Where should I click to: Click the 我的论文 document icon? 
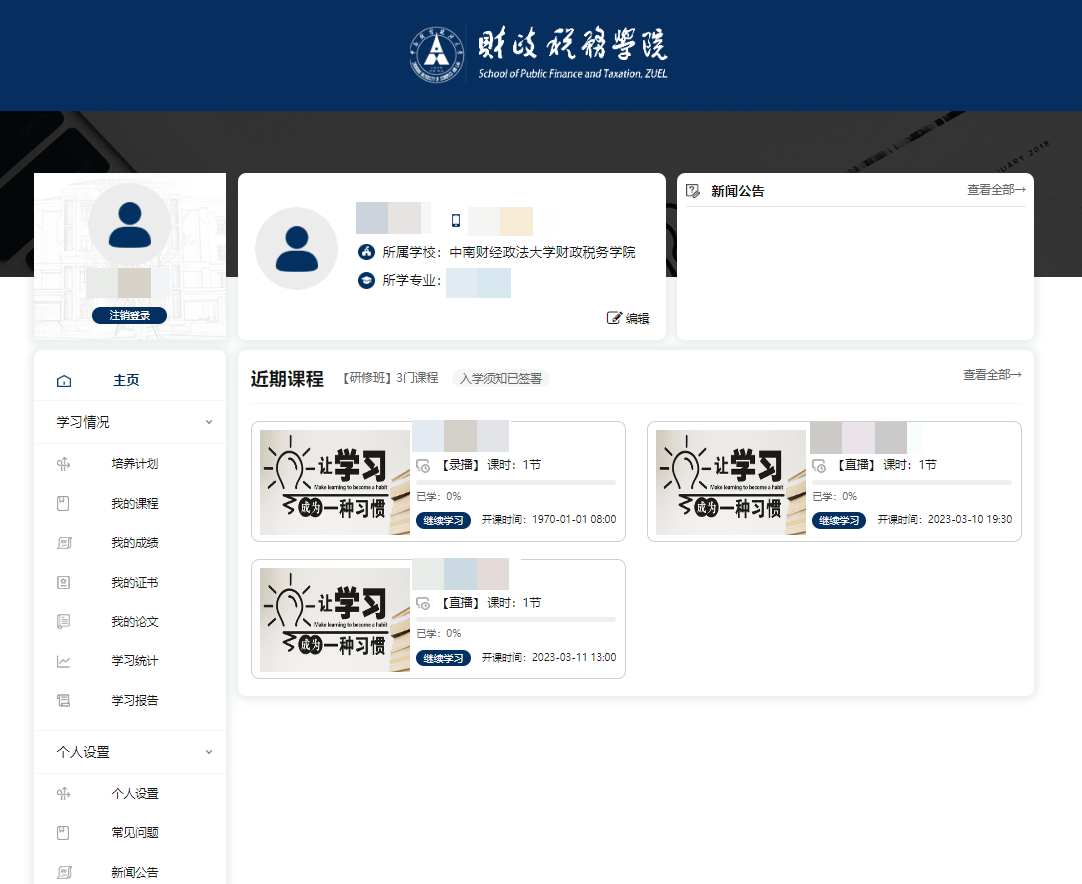coord(64,622)
